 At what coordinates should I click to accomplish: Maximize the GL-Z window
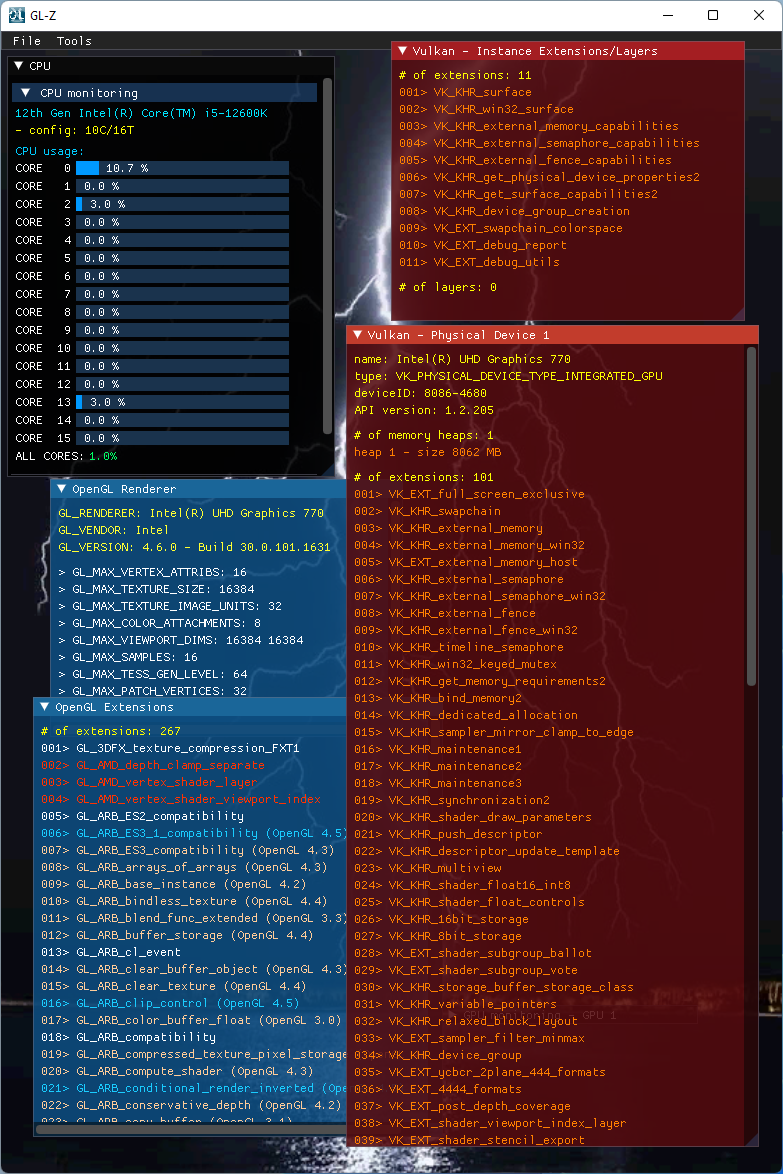[713, 15]
